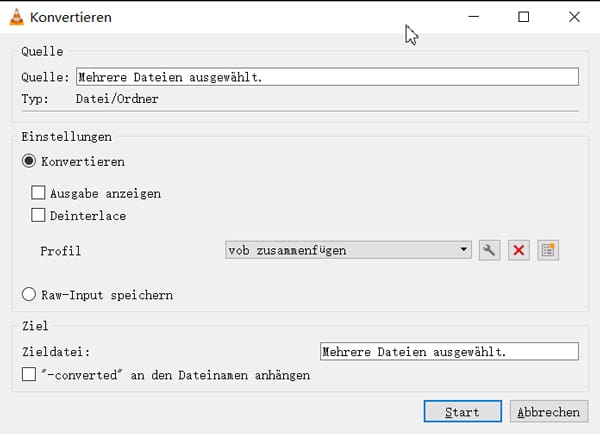
Task: Choose the Raw-Input speichern radio option
Action: pyautogui.click(x=28, y=295)
